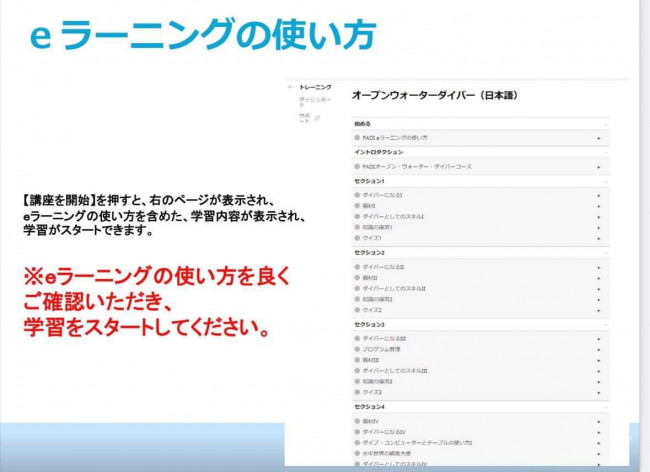Image resolution: width=650 pixels, height=472 pixels.
Task: Click the status circle for PADI eラーニングの使い方
Action: click(x=357, y=137)
